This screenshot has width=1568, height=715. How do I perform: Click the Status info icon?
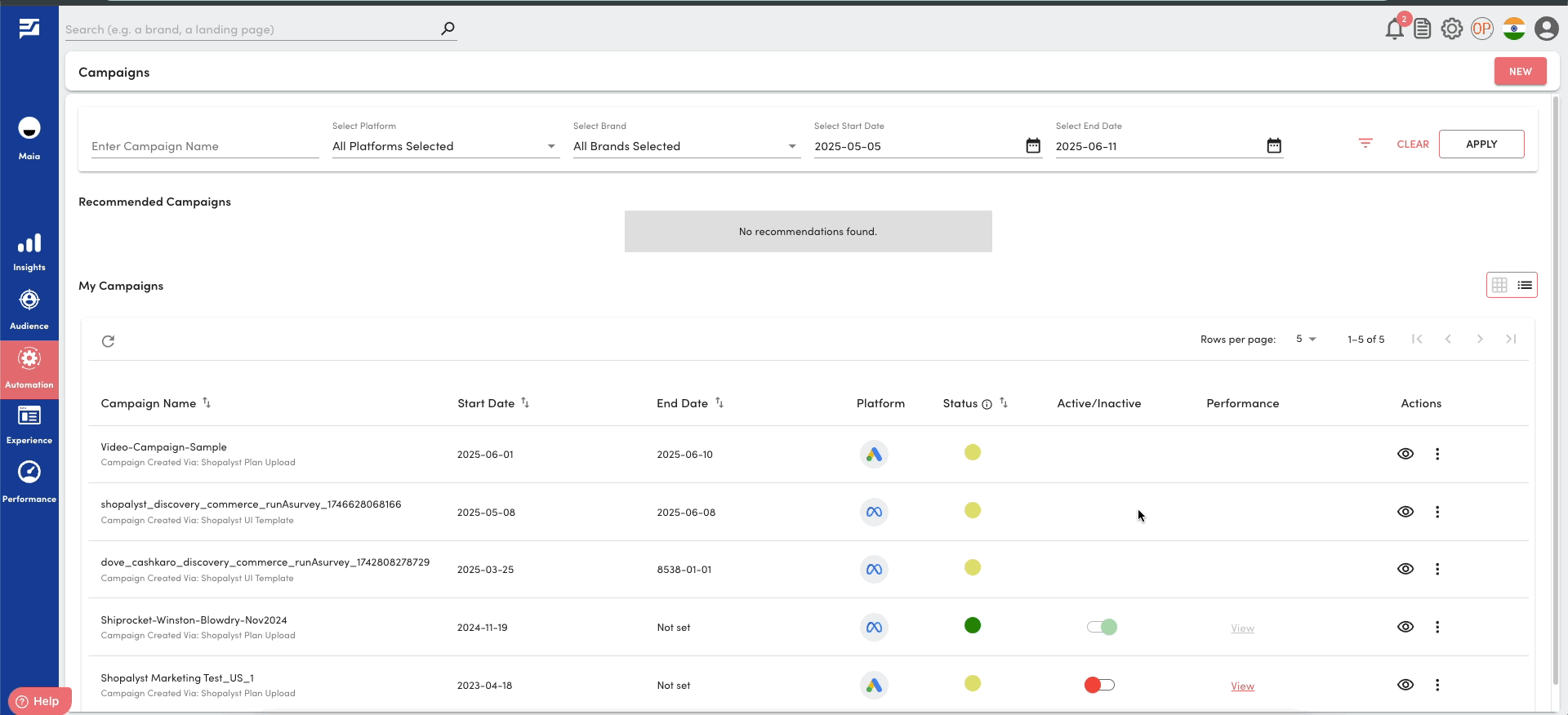987,404
